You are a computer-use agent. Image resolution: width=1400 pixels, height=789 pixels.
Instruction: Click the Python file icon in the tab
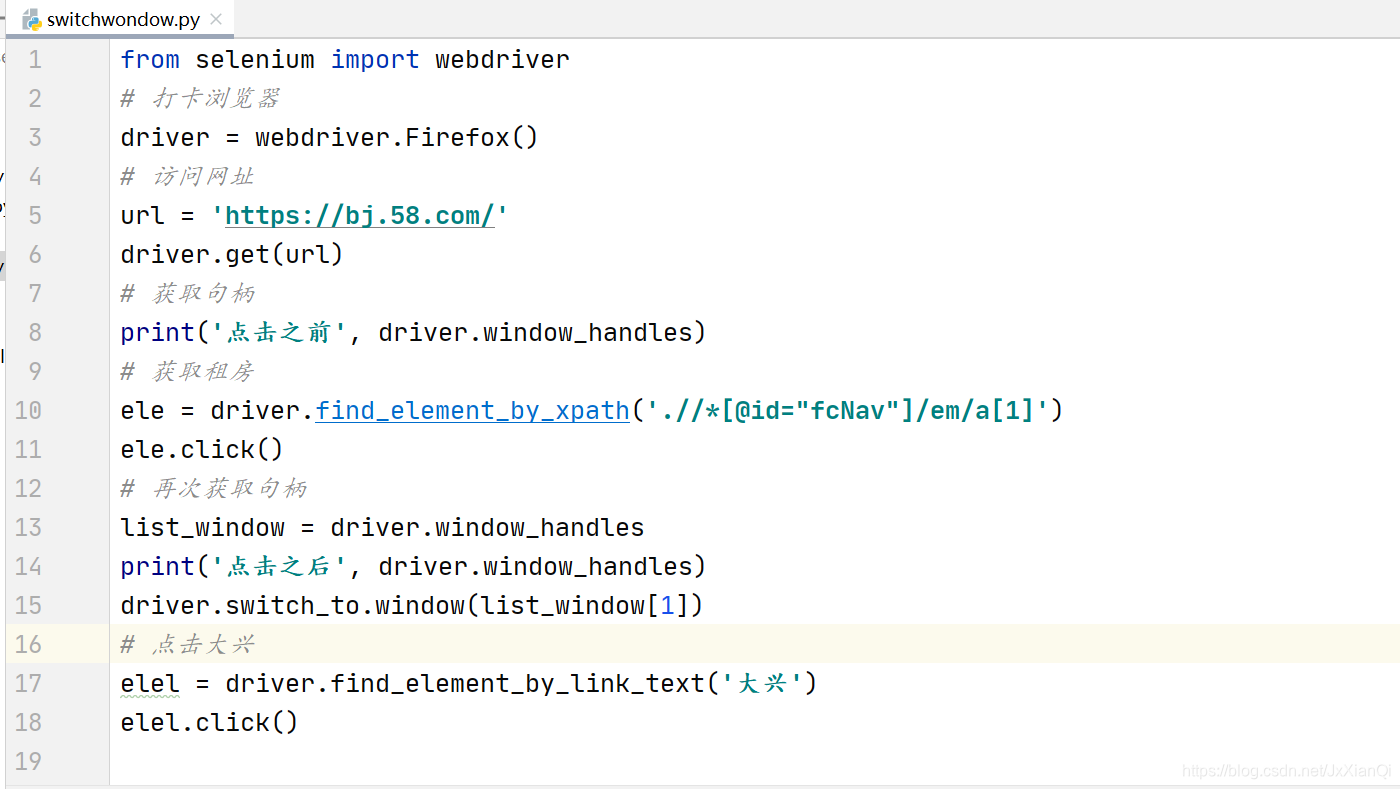pos(32,19)
